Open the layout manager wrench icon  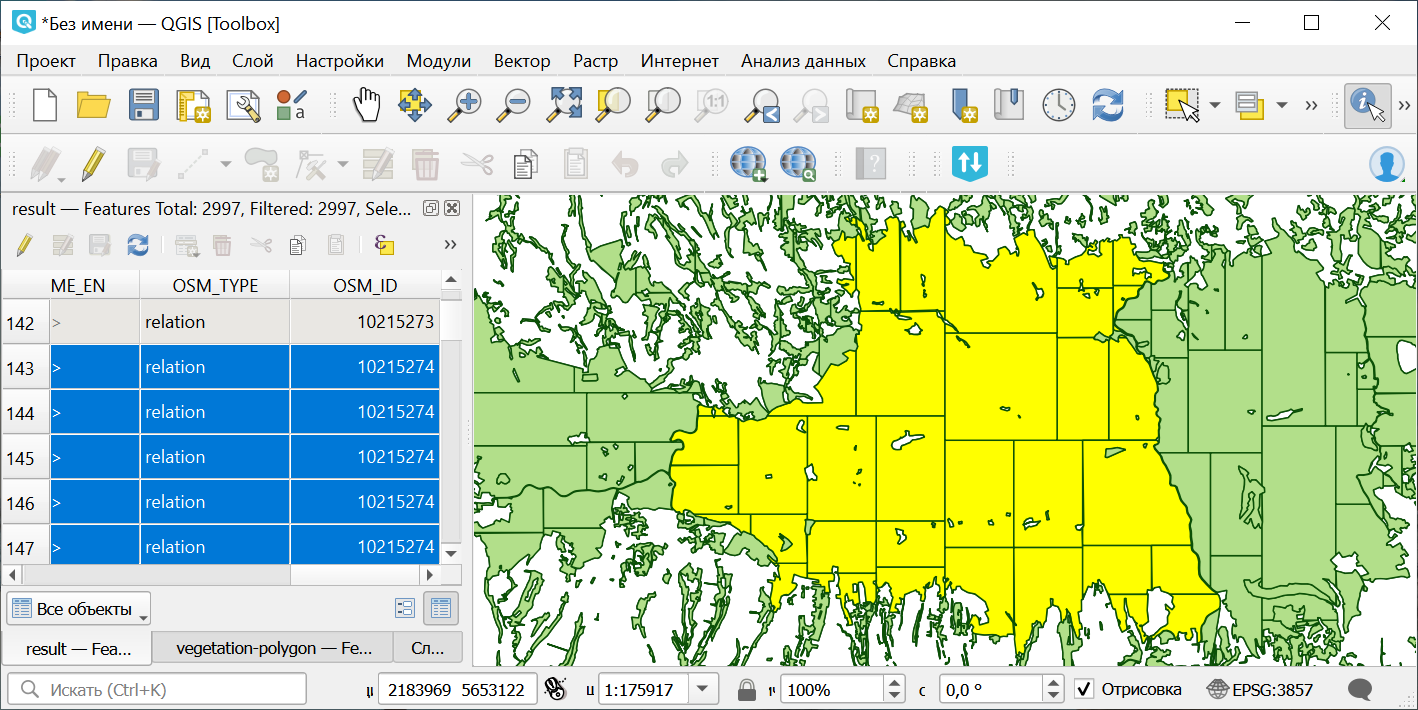point(242,105)
